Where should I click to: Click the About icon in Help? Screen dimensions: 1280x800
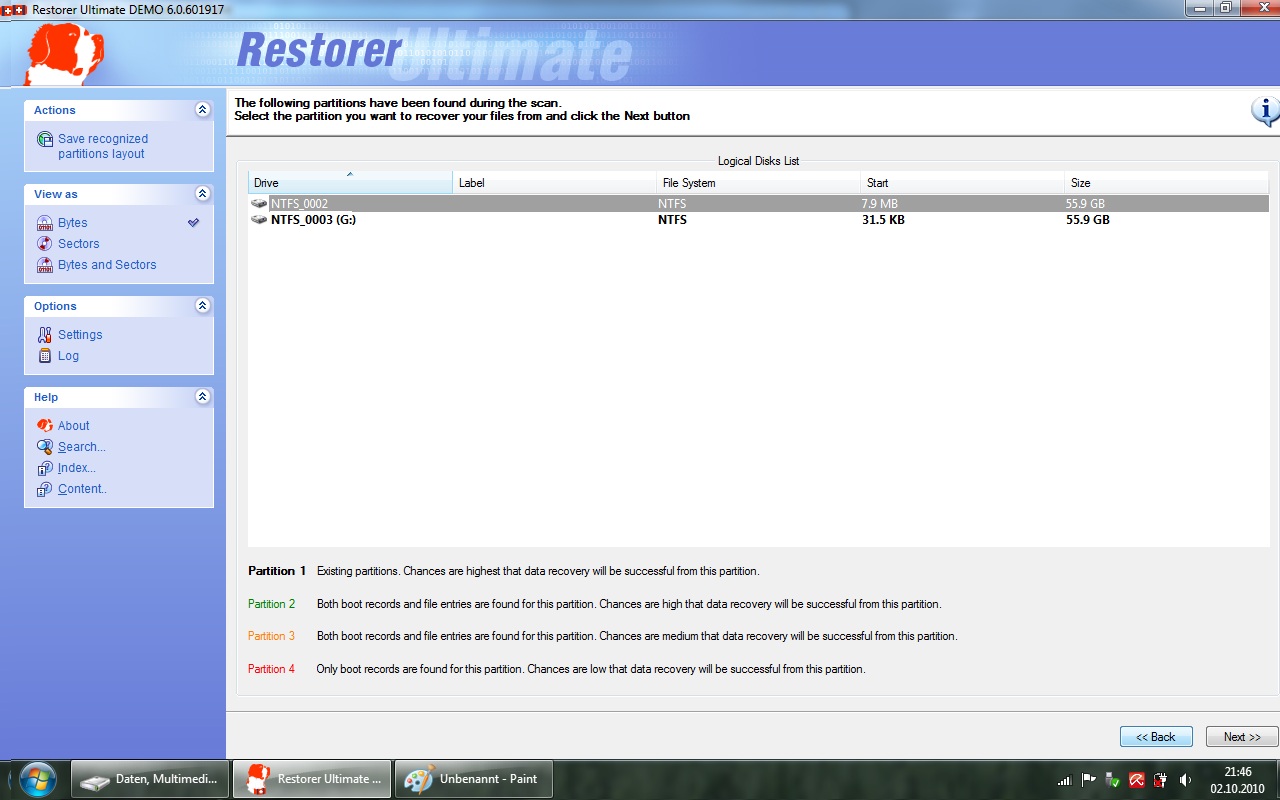(x=44, y=426)
